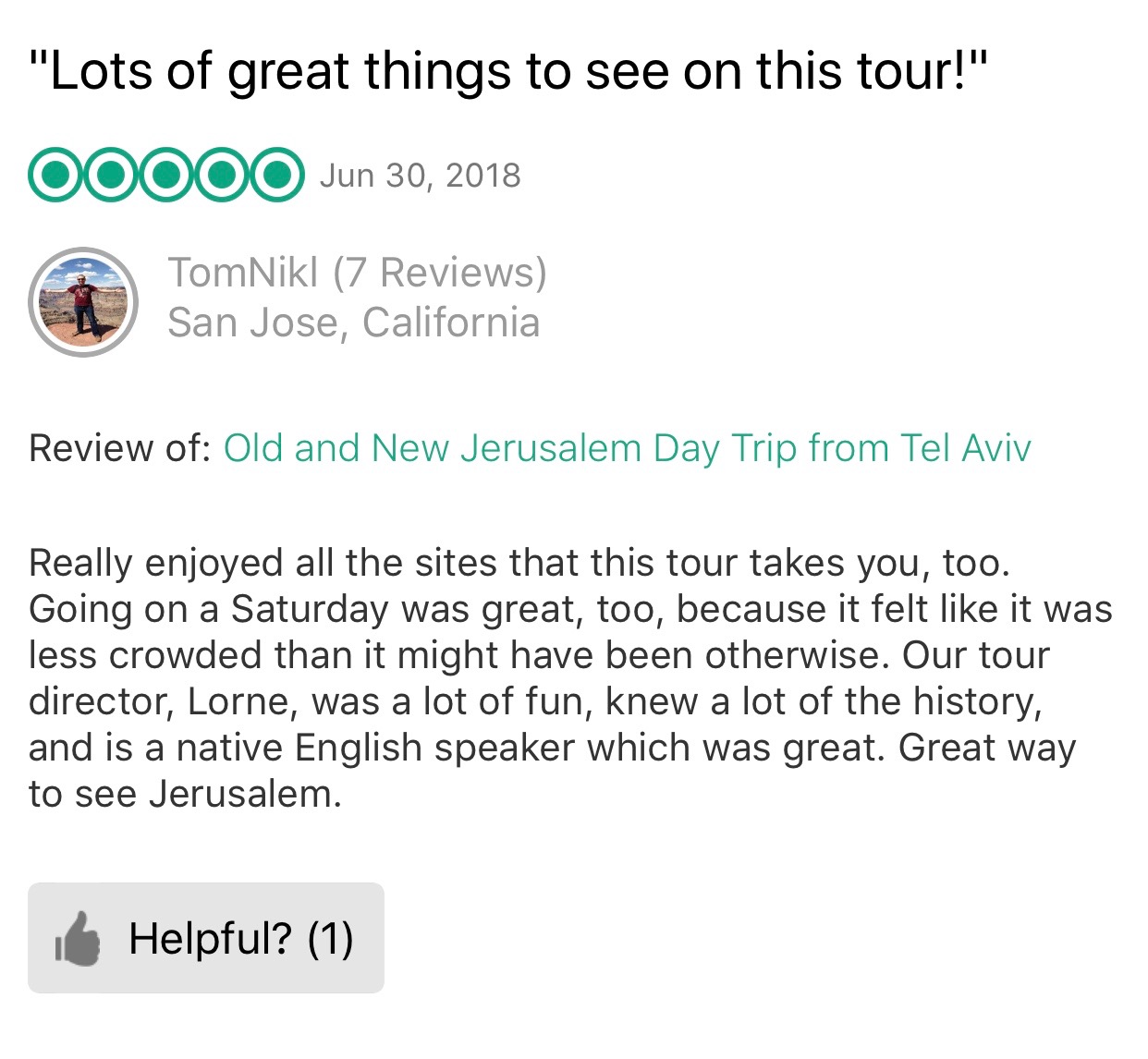Click the second green rating circle
This screenshot has height=1059, width=1148.
[111, 175]
